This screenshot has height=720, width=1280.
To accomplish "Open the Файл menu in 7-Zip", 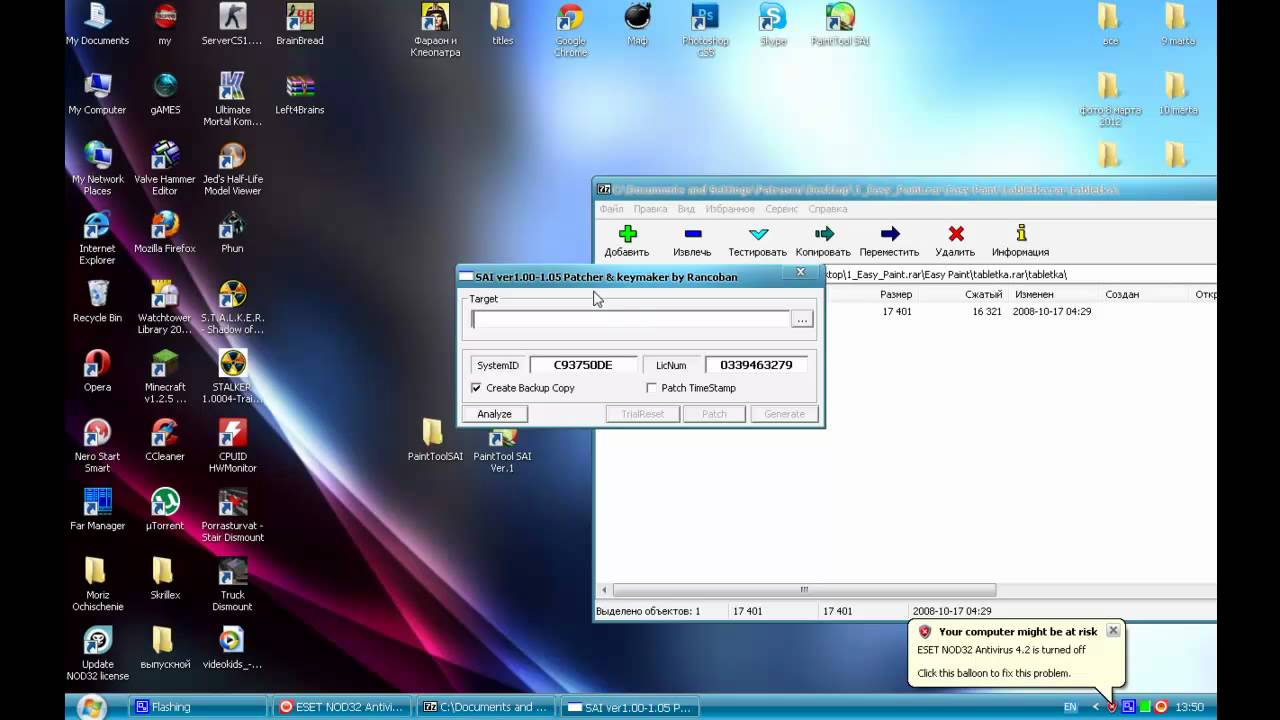I will 611,209.
